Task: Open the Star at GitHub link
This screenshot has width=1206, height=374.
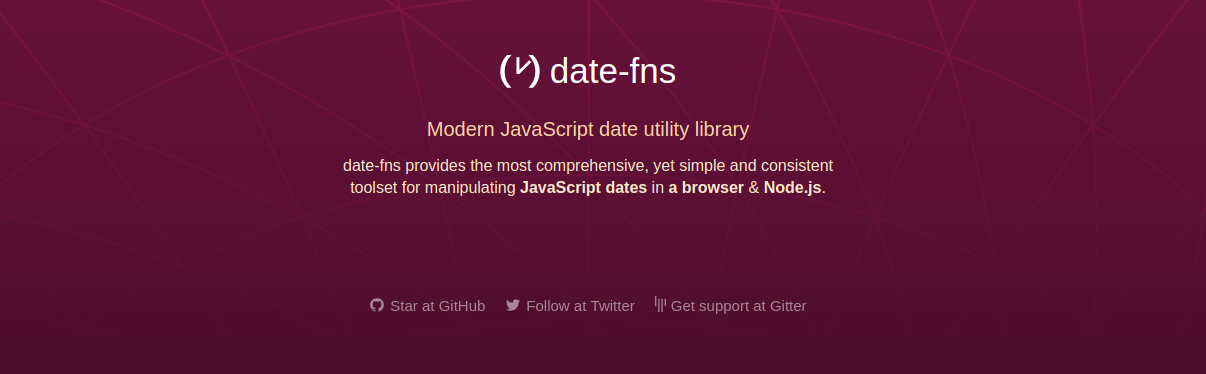Action: [x=428, y=305]
